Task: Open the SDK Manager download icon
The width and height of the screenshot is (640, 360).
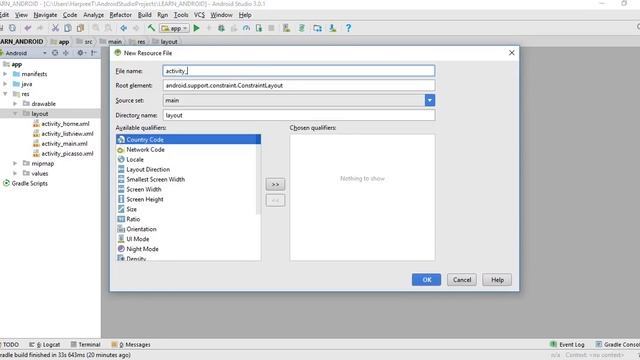Action: point(333,28)
